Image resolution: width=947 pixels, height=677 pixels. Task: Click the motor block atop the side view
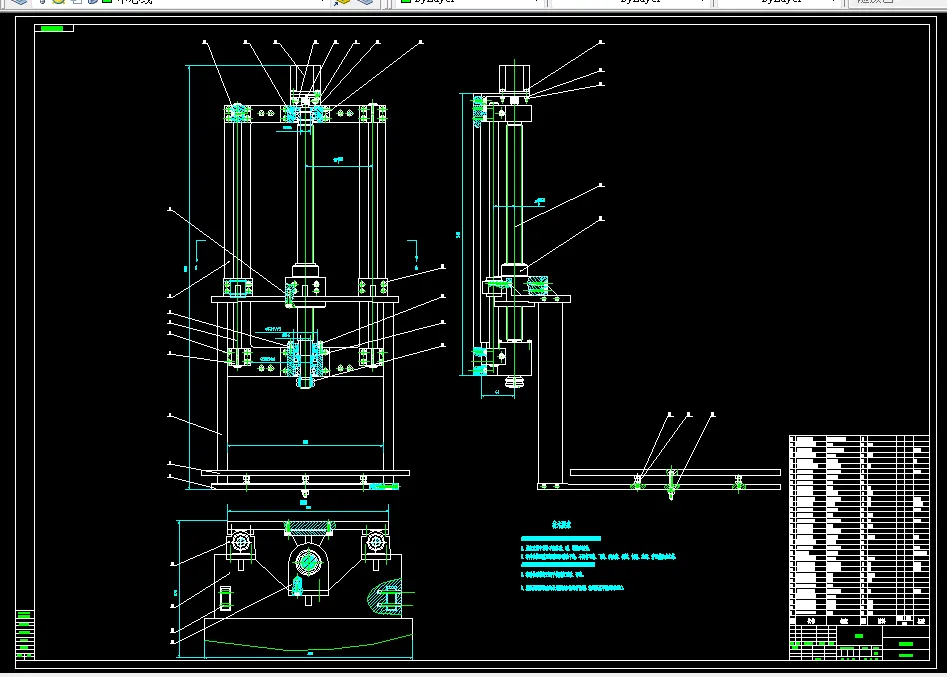(x=514, y=78)
